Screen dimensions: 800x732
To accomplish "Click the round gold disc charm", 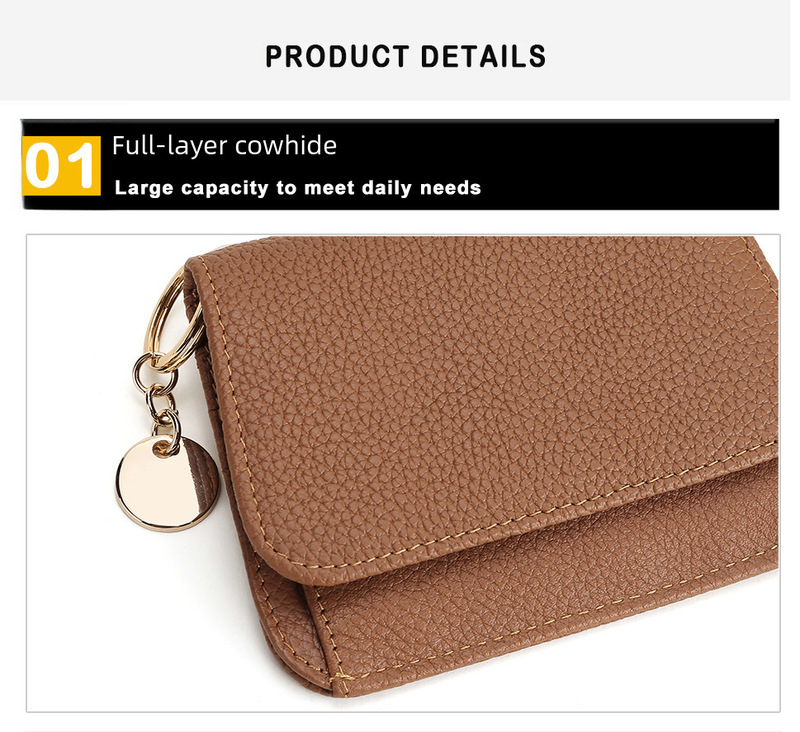I will click(167, 483).
